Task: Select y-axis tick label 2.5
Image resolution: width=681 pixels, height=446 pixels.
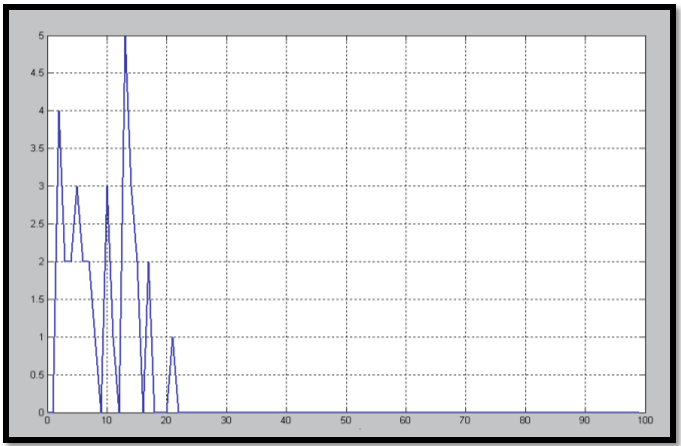Action: (36, 224)
